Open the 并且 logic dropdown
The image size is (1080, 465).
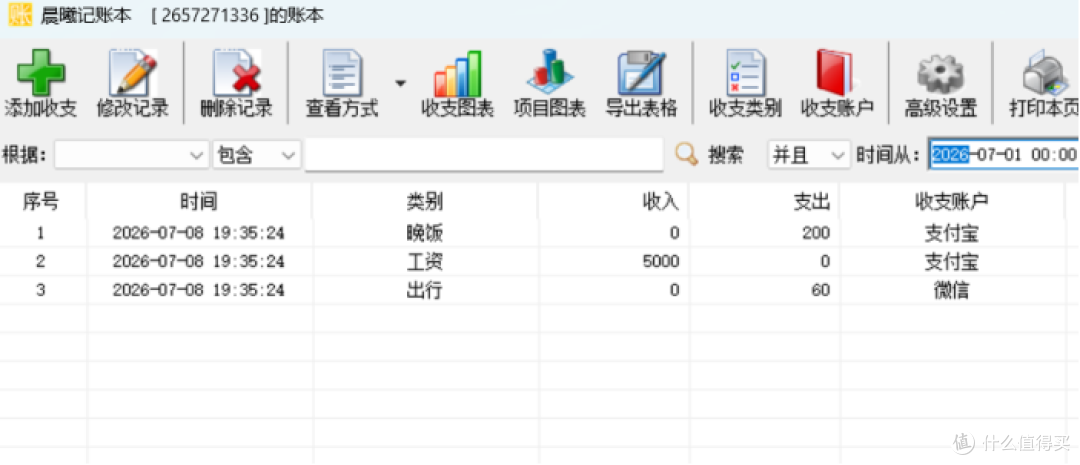click(809, 155)
